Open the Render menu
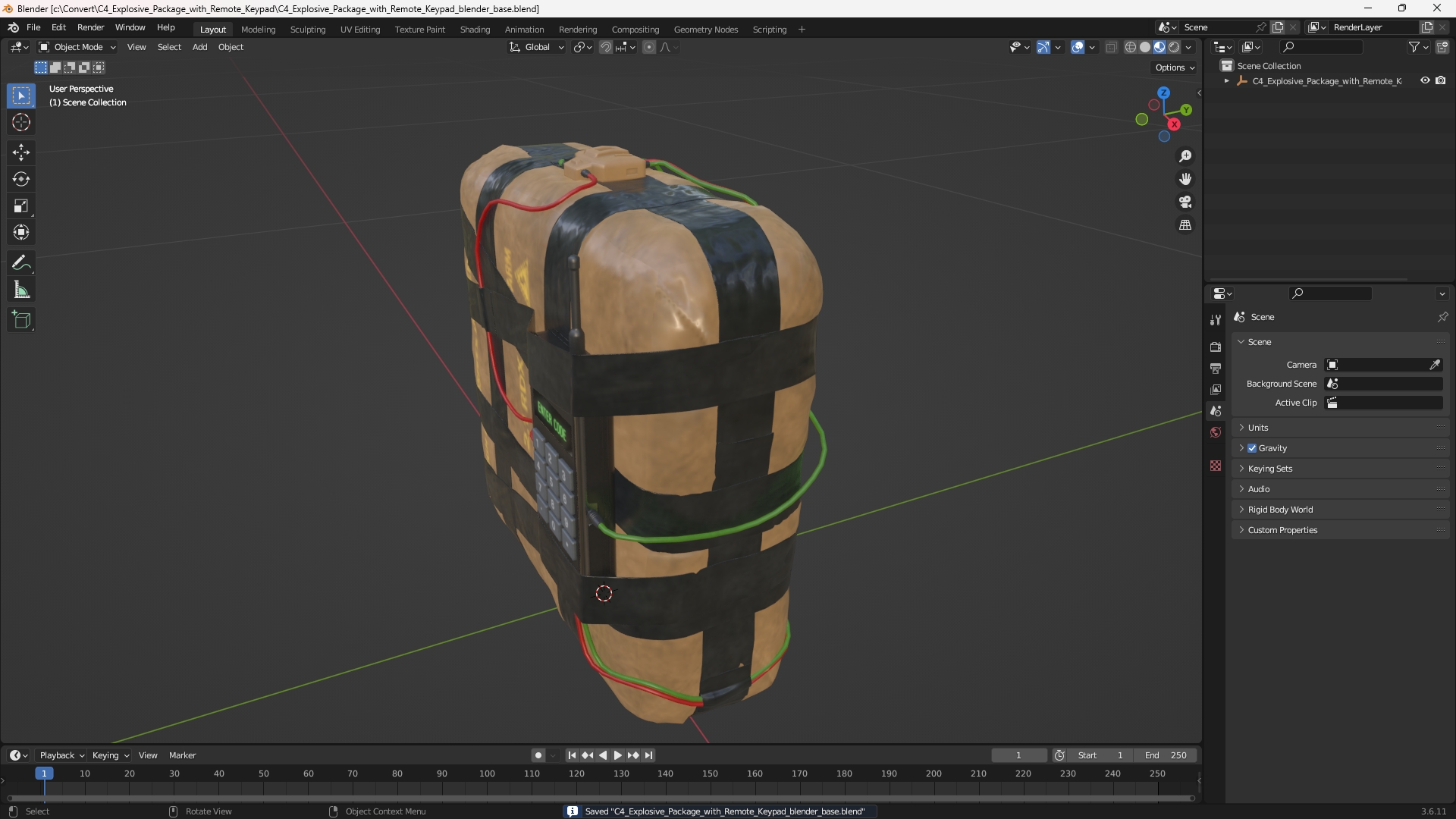This screenshot has width=1456, height=819. (90, 27)
